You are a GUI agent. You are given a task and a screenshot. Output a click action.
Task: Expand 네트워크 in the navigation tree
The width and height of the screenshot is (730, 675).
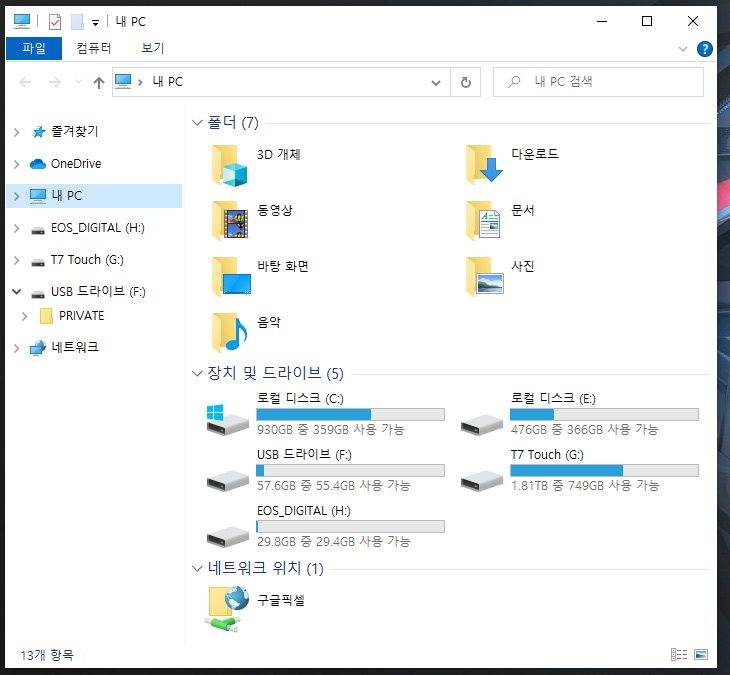coord(17,348)
